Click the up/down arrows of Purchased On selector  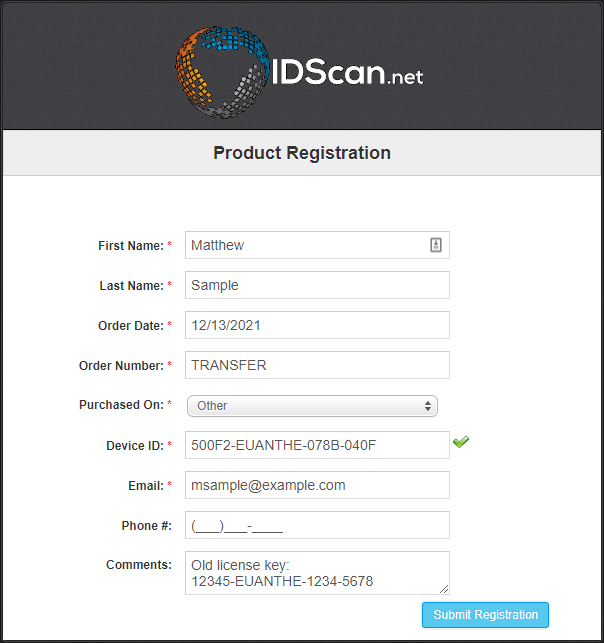click(x=428, y=406)
